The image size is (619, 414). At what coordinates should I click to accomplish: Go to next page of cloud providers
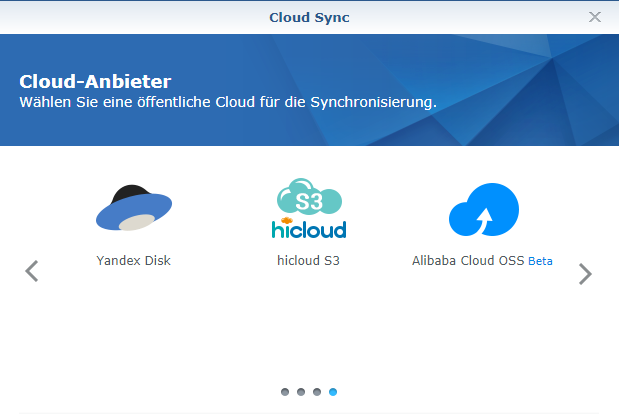point(585,273)
